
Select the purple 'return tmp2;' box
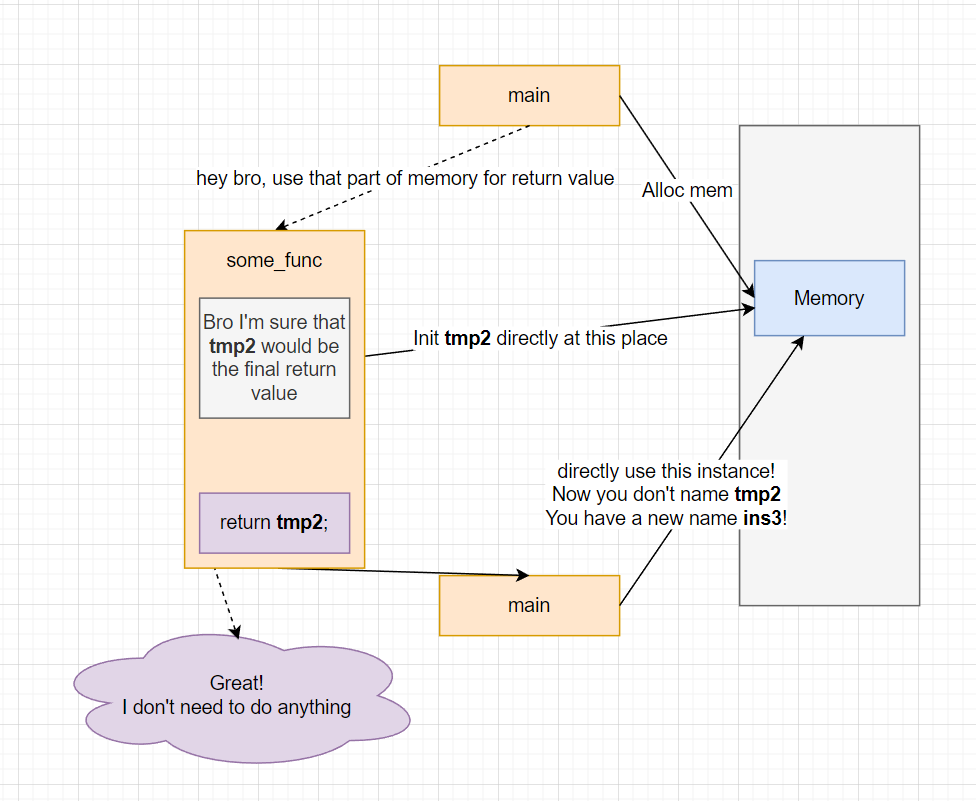[274, 523]
